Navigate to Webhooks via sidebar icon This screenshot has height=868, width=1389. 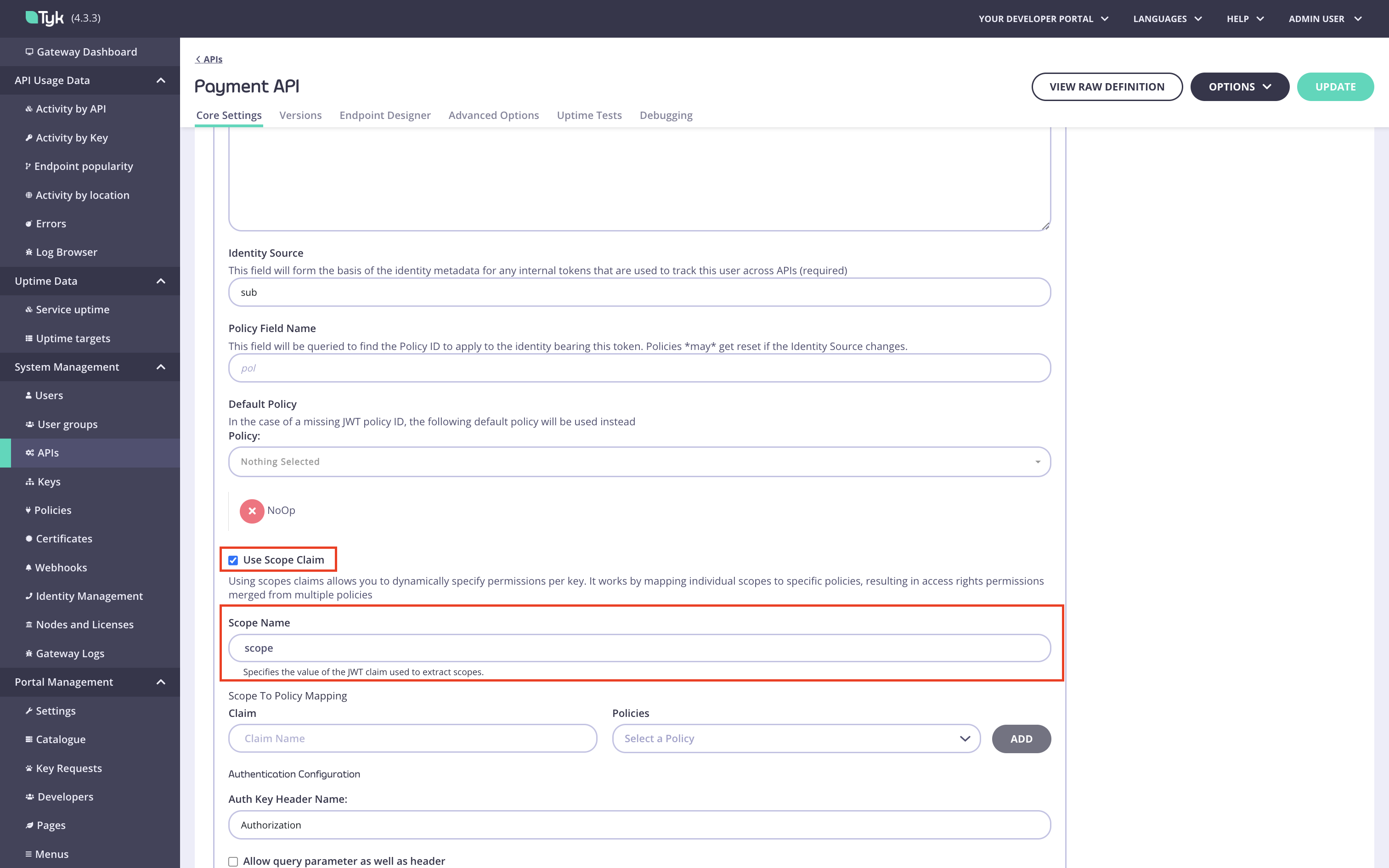(60, 567)
